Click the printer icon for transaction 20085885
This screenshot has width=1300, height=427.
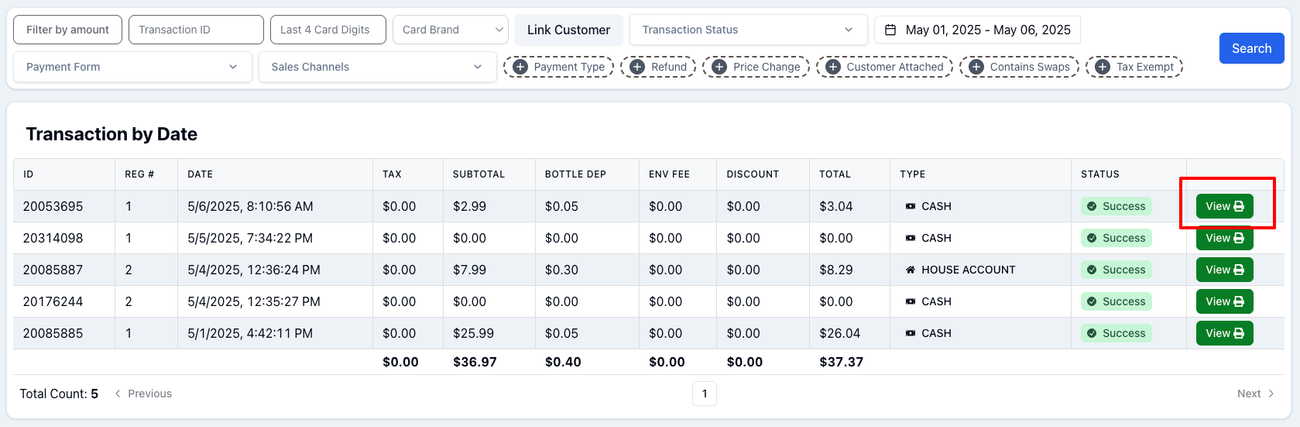(x=1238, y=333)
